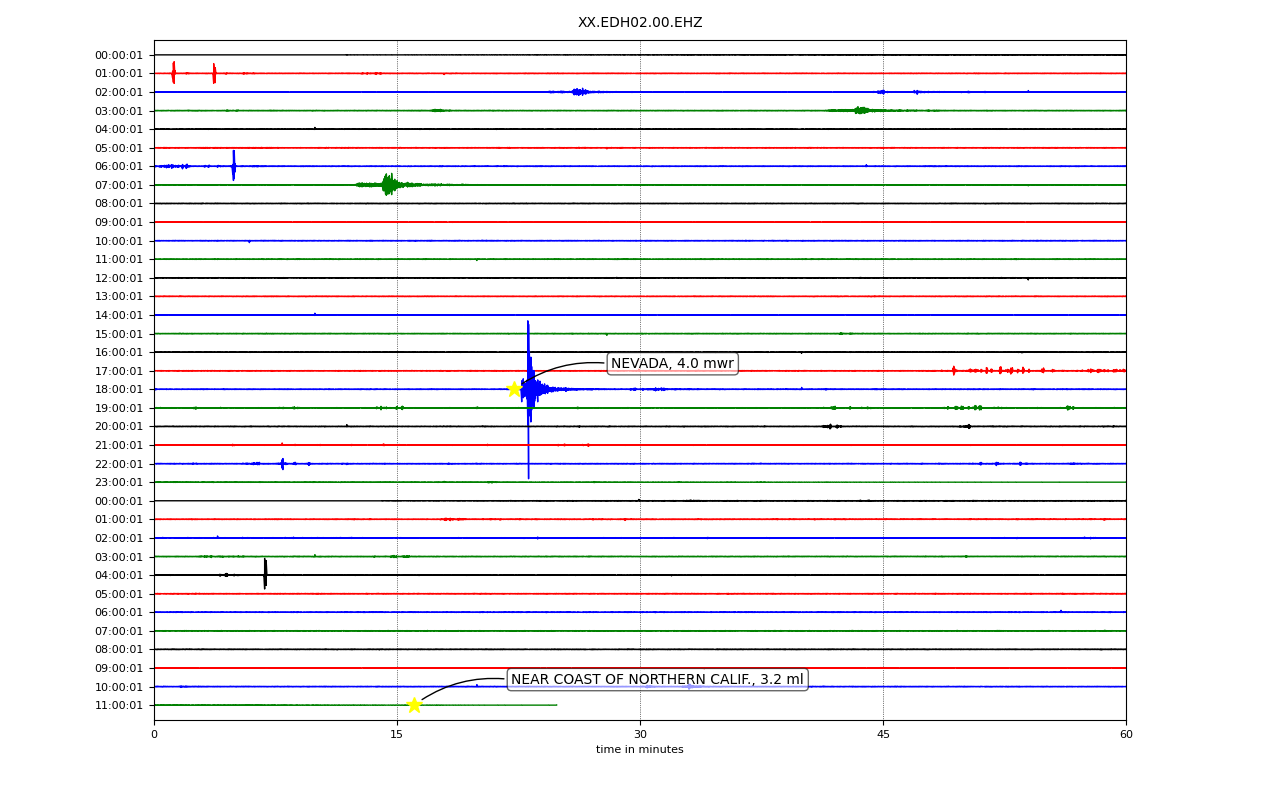Click the 45 minute x-axis tick label
1280x800 pixels.
point(883,735)
